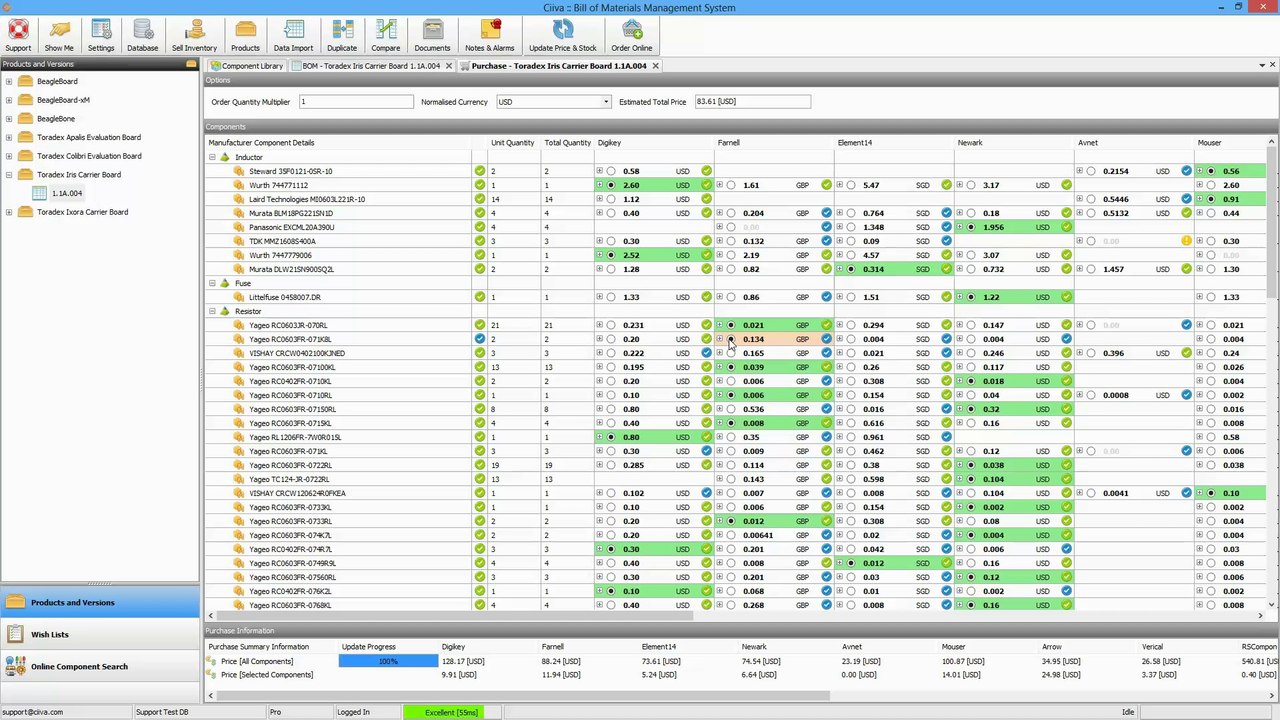Click pin icon of Products and Versions panel
This screenshot has width=1280, height=720.
[x=191, y=64]
